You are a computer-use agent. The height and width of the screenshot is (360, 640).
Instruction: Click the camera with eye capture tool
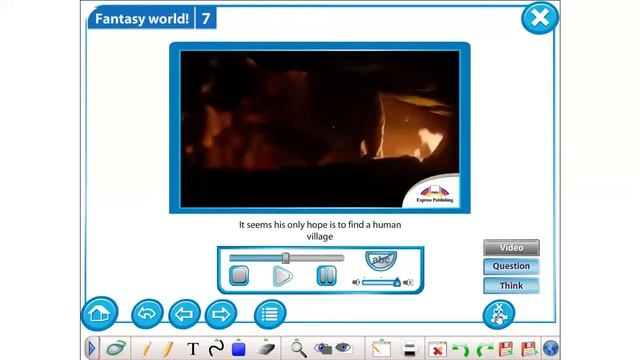pos(323,349)
